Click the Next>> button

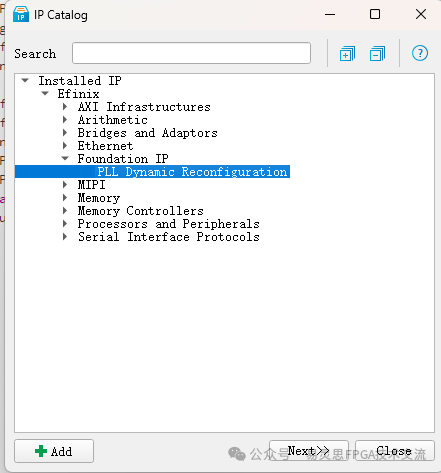309,451
